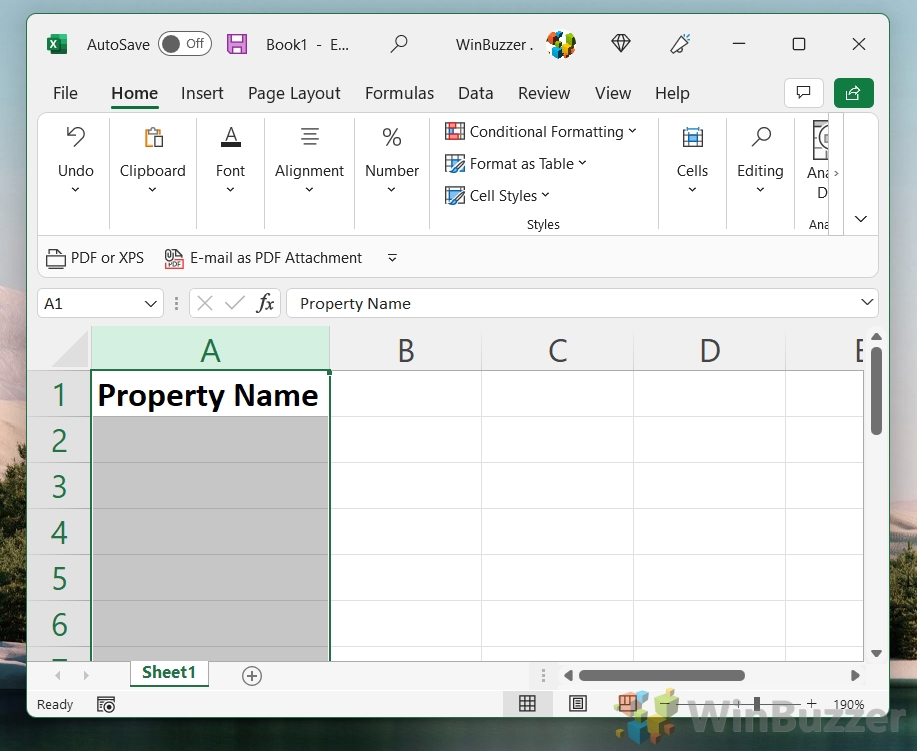
Task: Open the Formulas tab
Action: [x=399, y=93]
